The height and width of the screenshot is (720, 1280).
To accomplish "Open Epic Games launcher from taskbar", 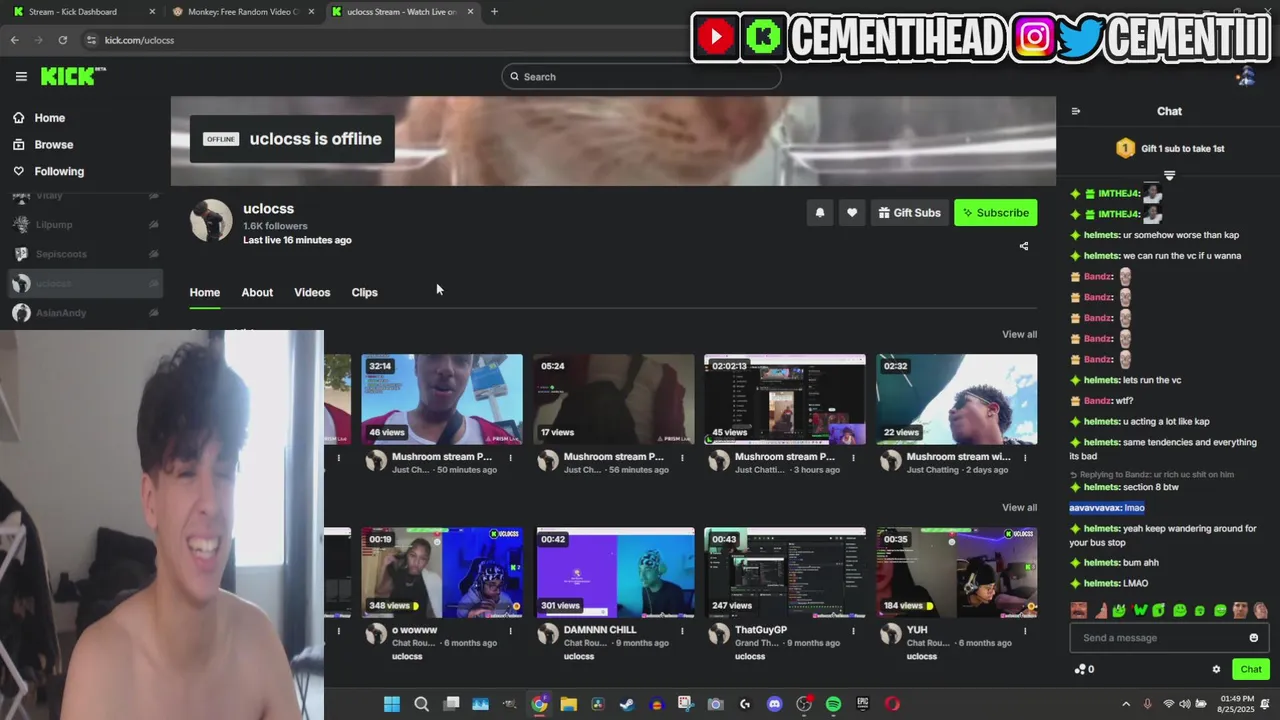I will click(x=862, y=704).
